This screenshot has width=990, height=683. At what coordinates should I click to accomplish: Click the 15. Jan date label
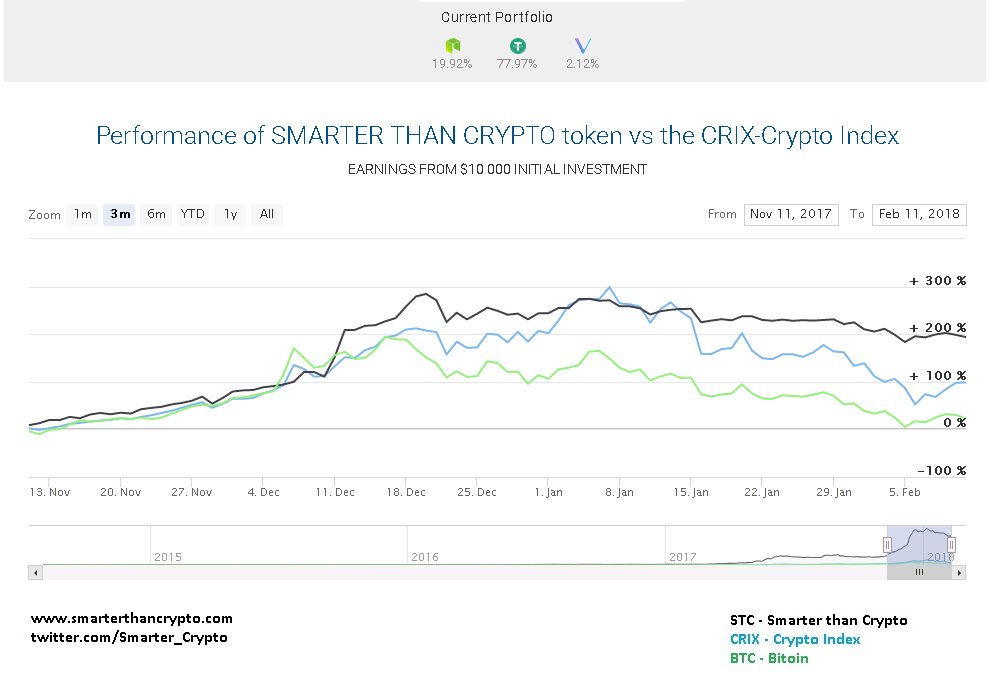691,492
